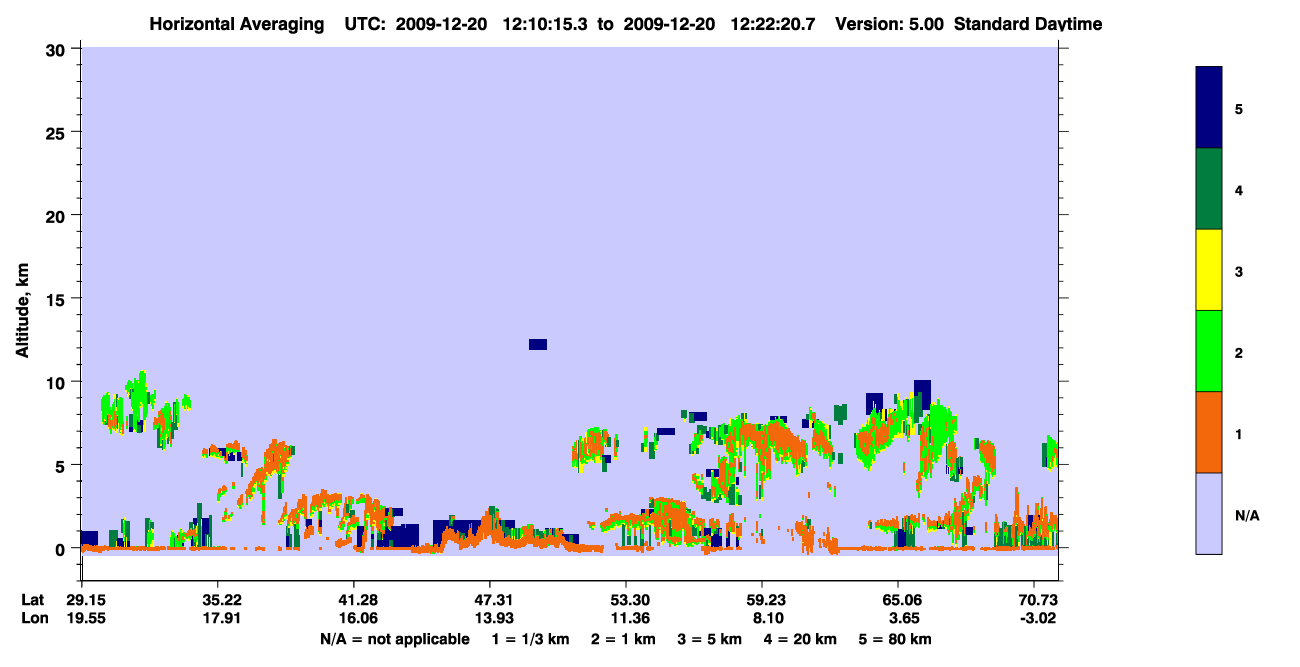Click the '2 = 1 km' legend text

[x=622, y=639]
